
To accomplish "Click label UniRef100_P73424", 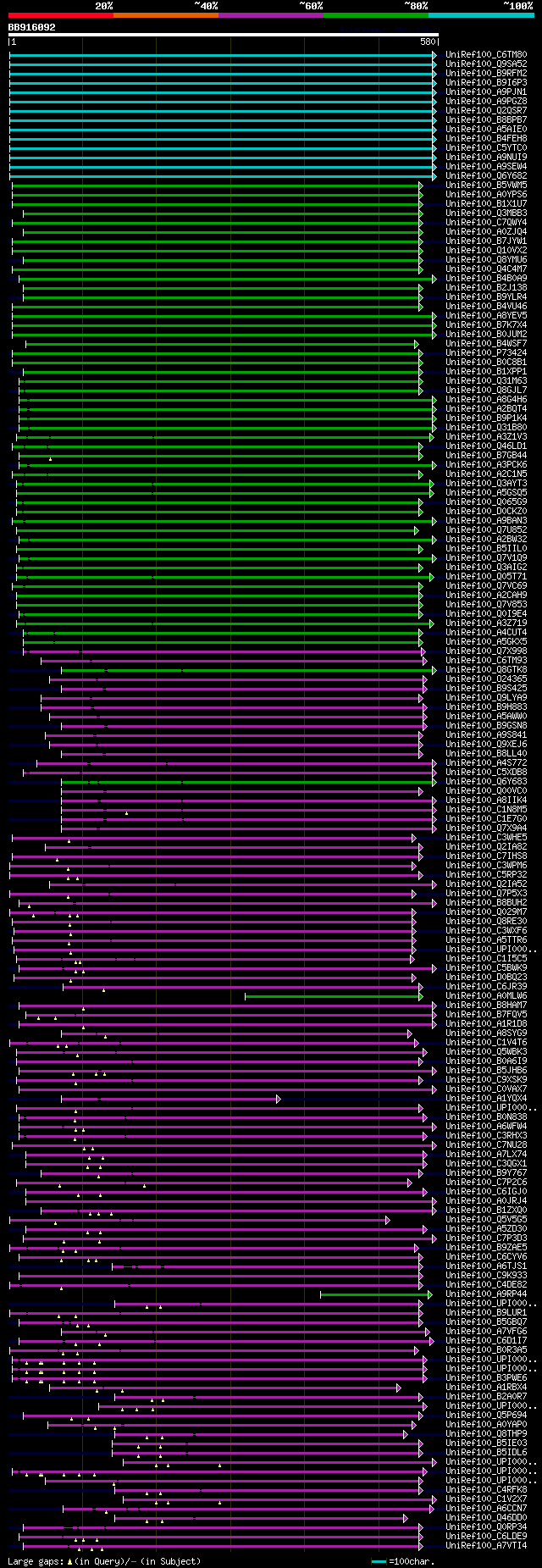I will pos(486,353).
